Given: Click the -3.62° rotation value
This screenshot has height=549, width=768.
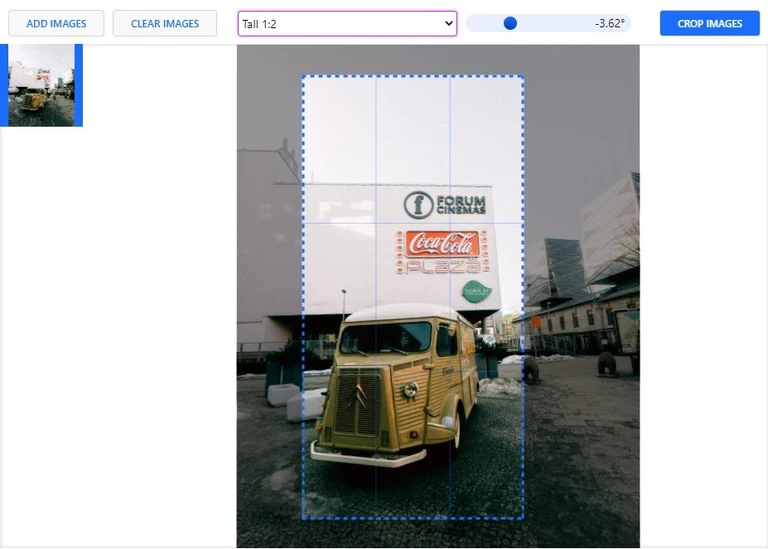Looking at the screenshot, I should tap(609, 24).
